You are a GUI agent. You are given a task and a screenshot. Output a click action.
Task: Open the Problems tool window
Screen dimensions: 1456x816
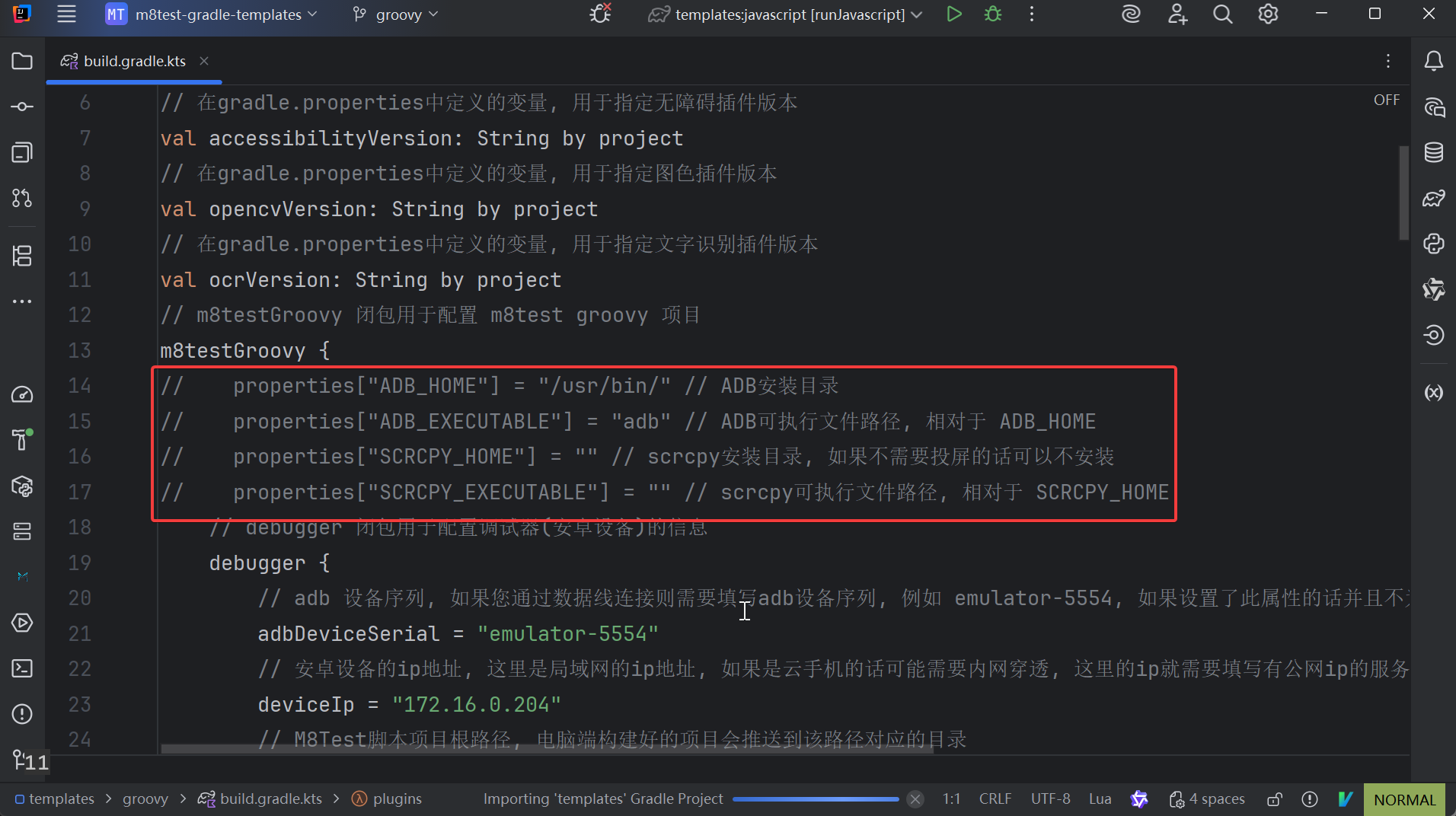click(22, 714)
